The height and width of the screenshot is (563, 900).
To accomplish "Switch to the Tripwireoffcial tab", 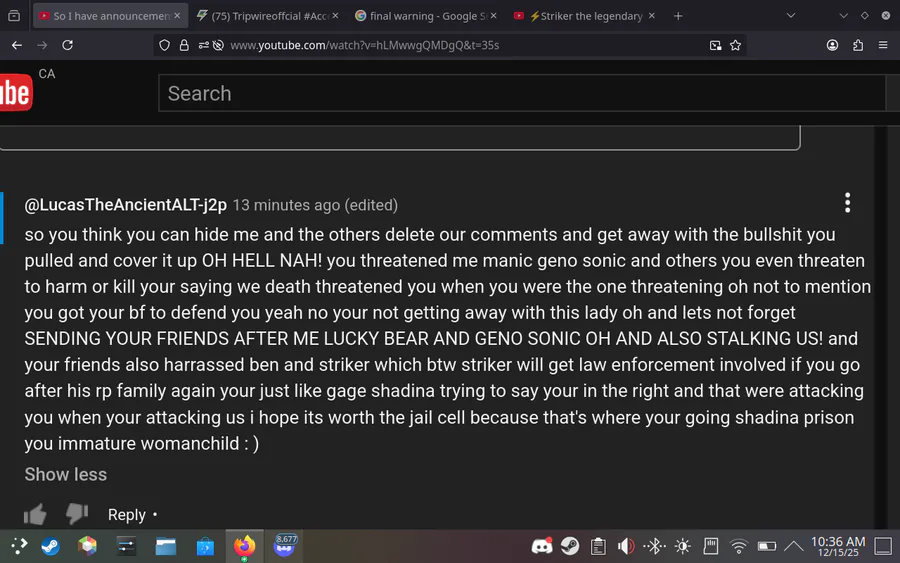I will (266, 16).
